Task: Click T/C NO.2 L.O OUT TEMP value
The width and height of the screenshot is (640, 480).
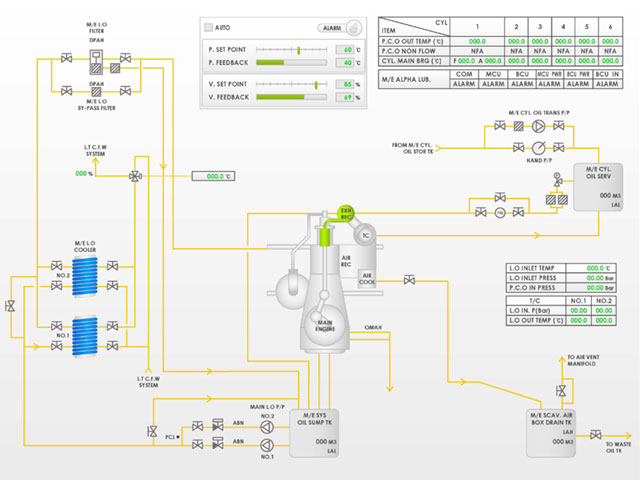Action: [x=604, y=320]
